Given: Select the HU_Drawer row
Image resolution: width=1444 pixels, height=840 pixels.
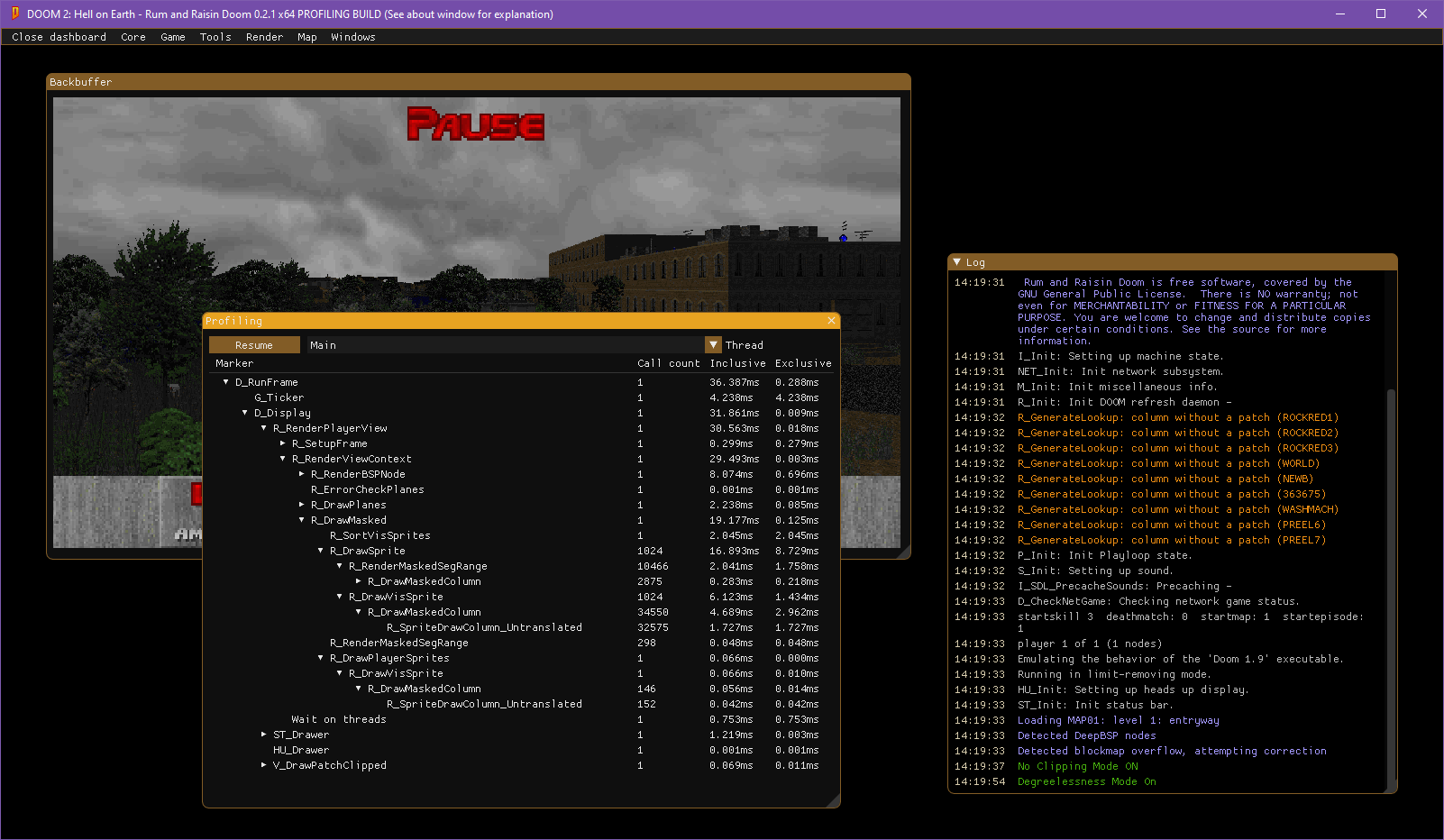Looking at the screenshot, I should [x=521, y=750].
